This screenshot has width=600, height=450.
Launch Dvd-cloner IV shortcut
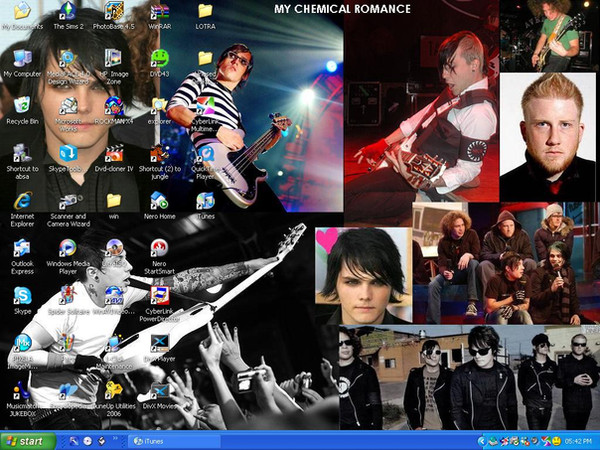(114, 153)
